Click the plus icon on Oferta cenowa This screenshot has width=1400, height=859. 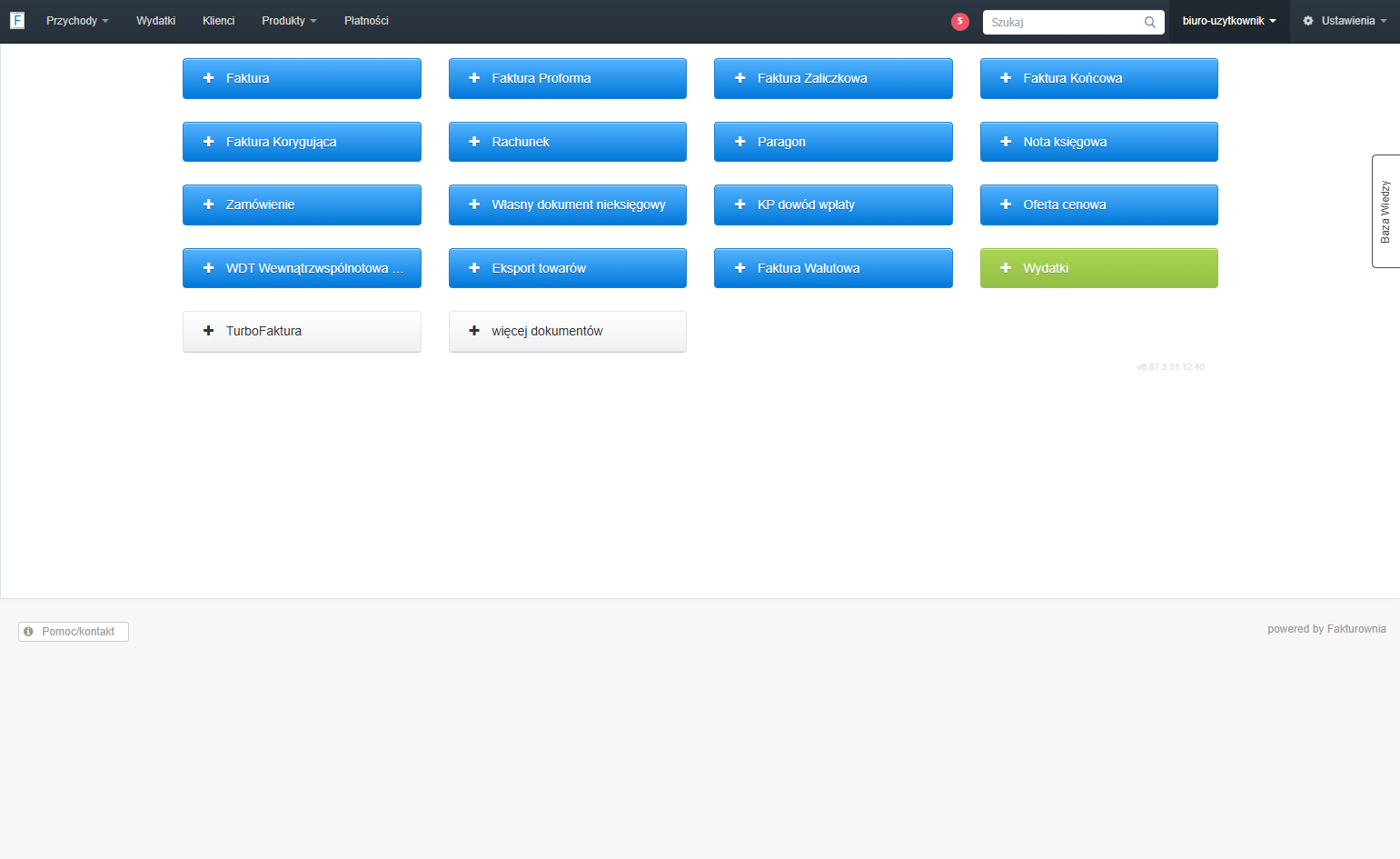point(1006,205)
